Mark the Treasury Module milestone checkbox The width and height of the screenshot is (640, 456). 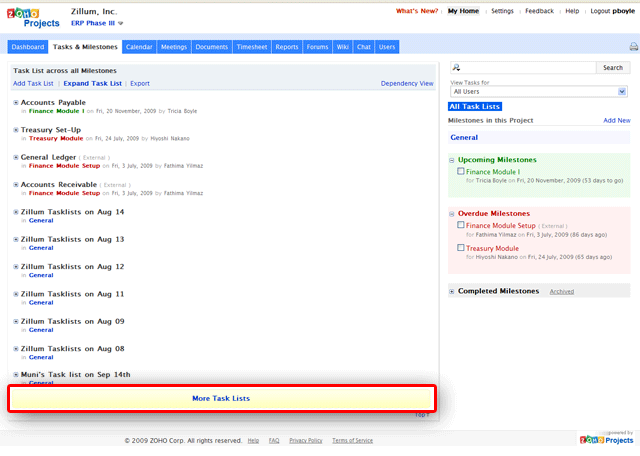pyautogui.click(x=461, y=248)
